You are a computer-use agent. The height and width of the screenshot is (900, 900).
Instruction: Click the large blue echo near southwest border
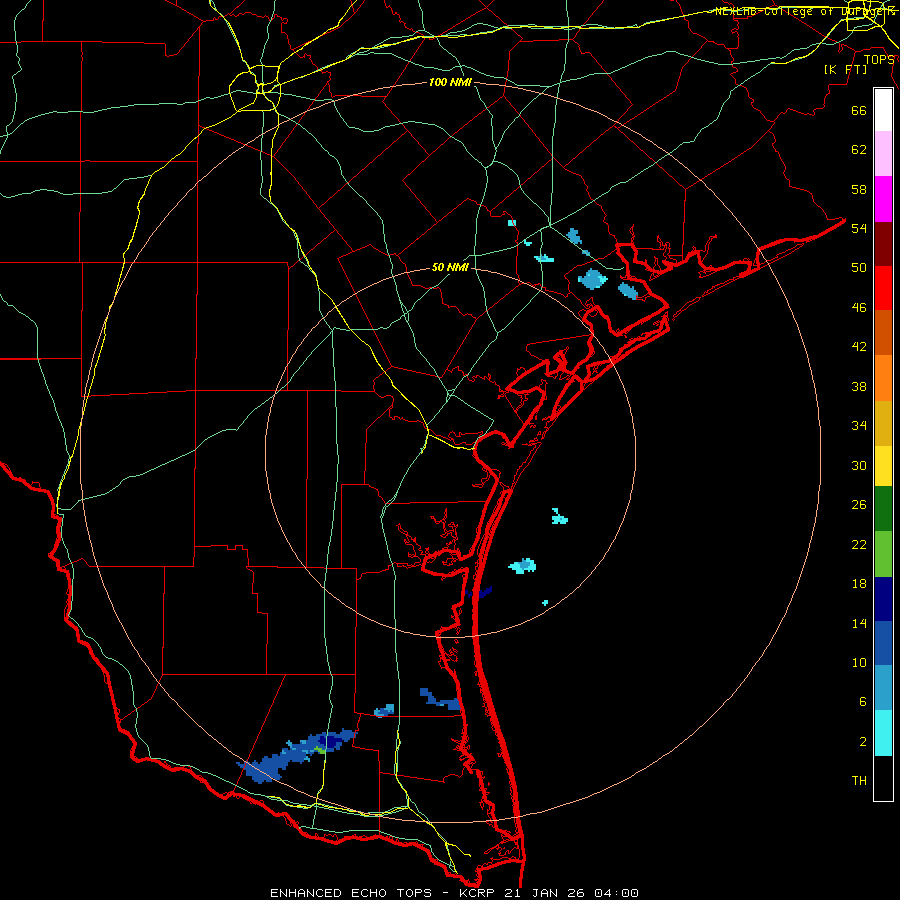click(296, 755)
